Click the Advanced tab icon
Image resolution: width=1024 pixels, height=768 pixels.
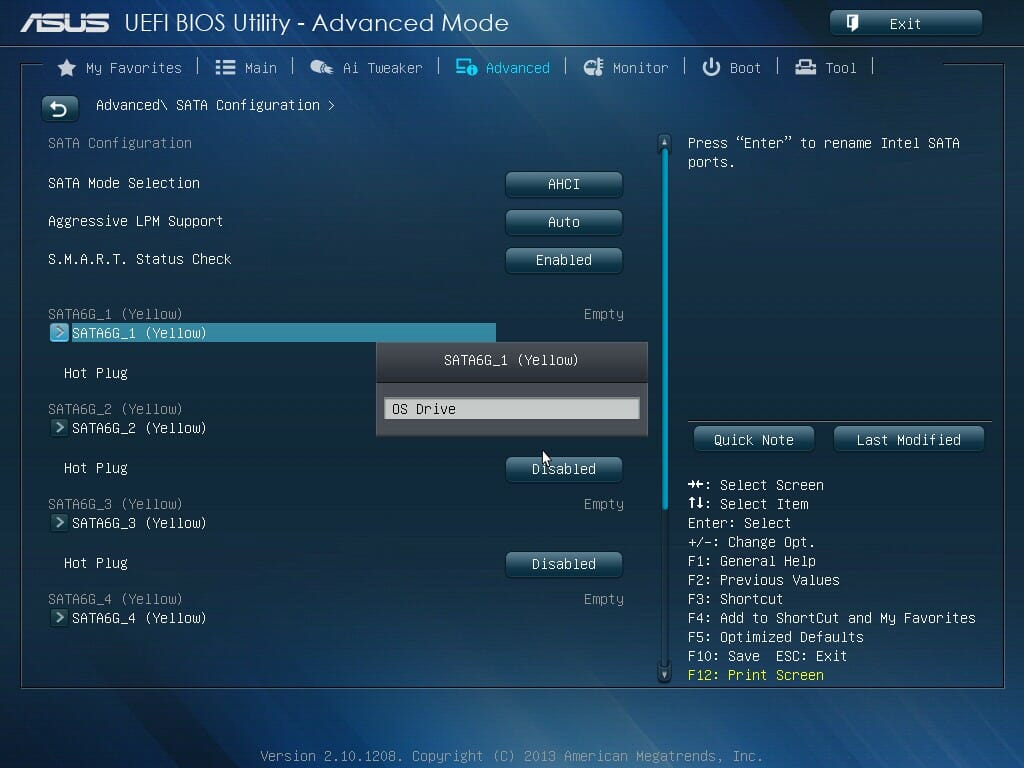(466, 67)
